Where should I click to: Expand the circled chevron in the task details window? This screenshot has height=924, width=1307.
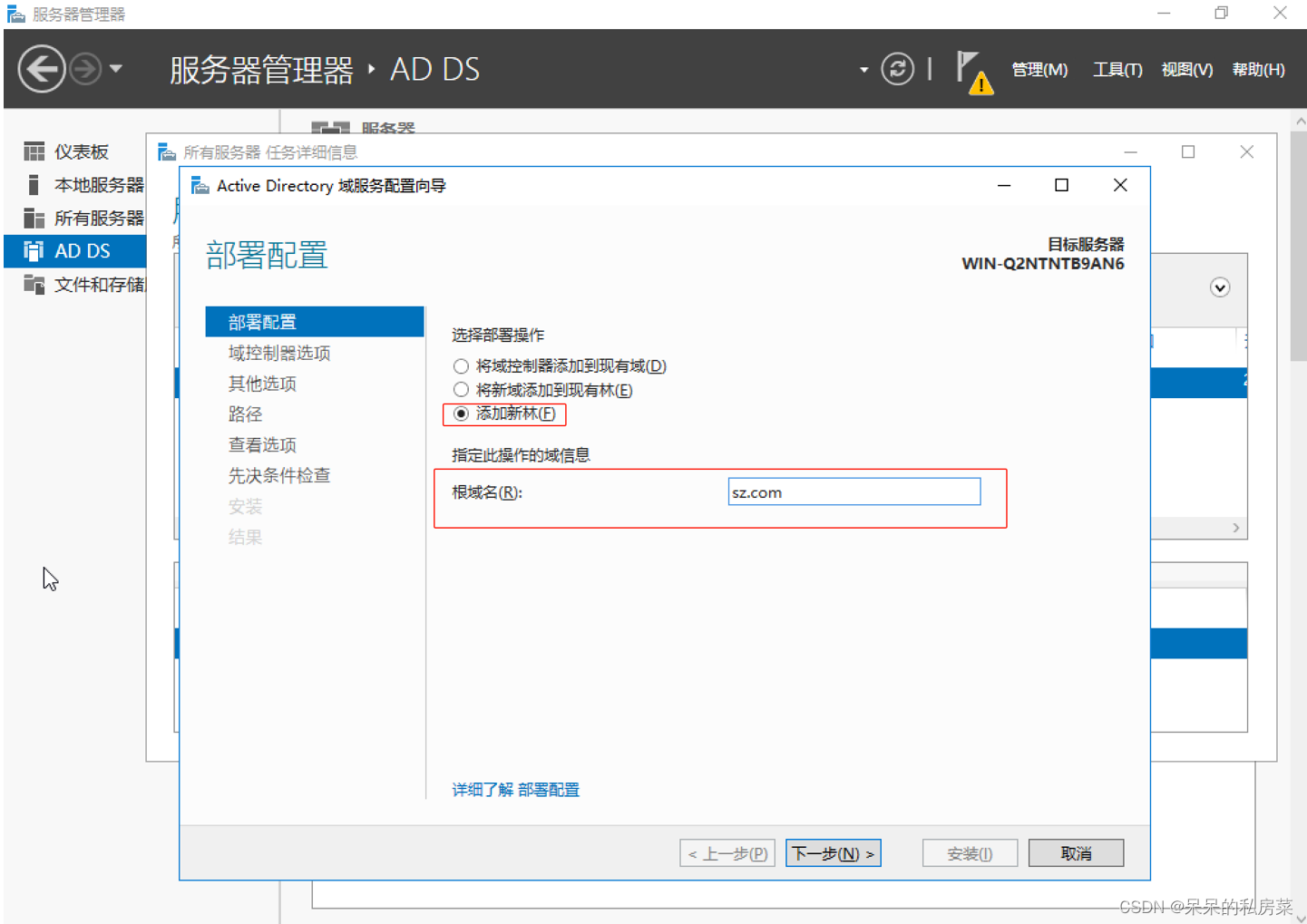(x=1220, y=287)
